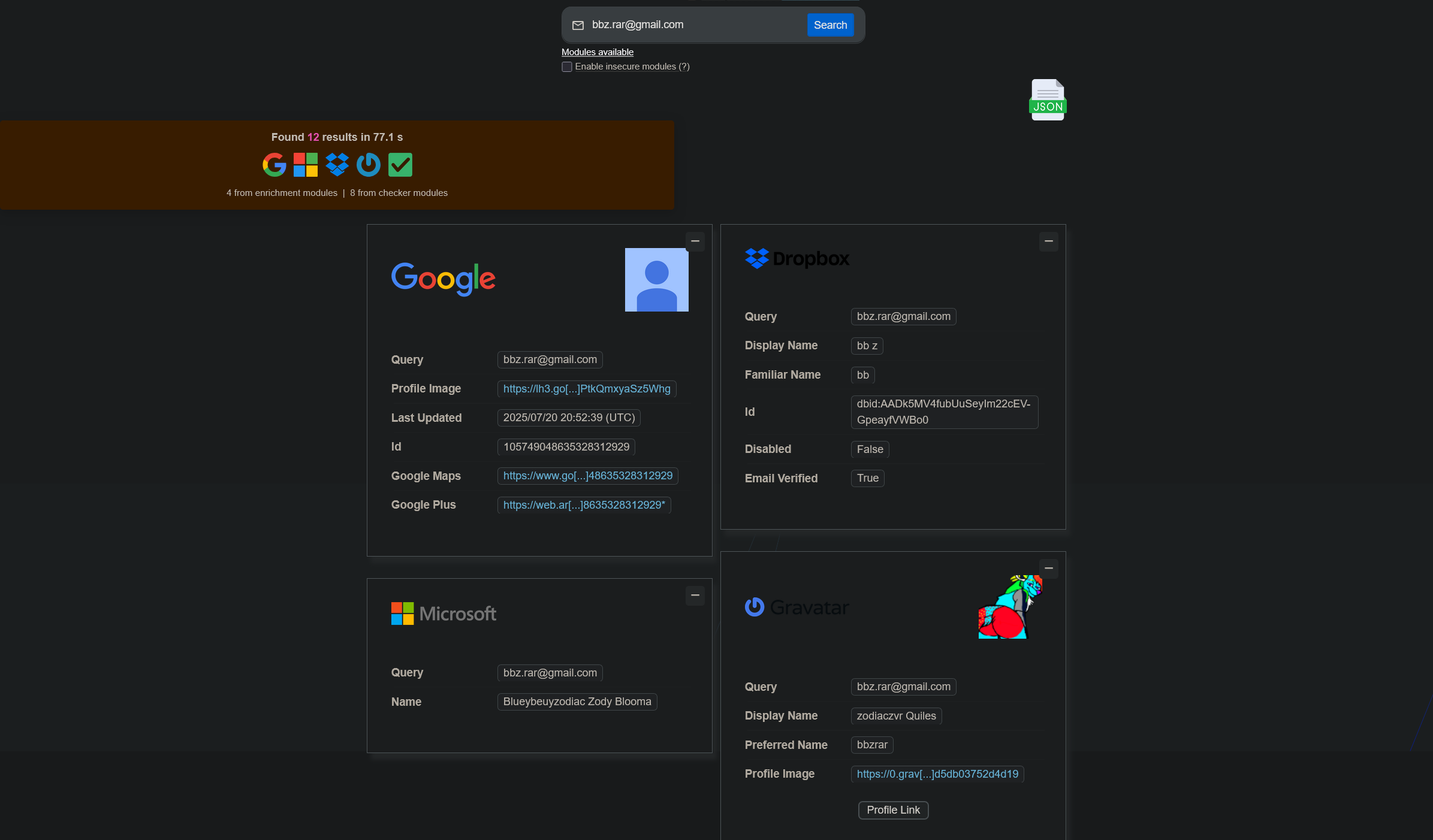Click '4 from enrichment modules' text
Image resolution: width=1433 pixels, height=840 pixels.
282,193
